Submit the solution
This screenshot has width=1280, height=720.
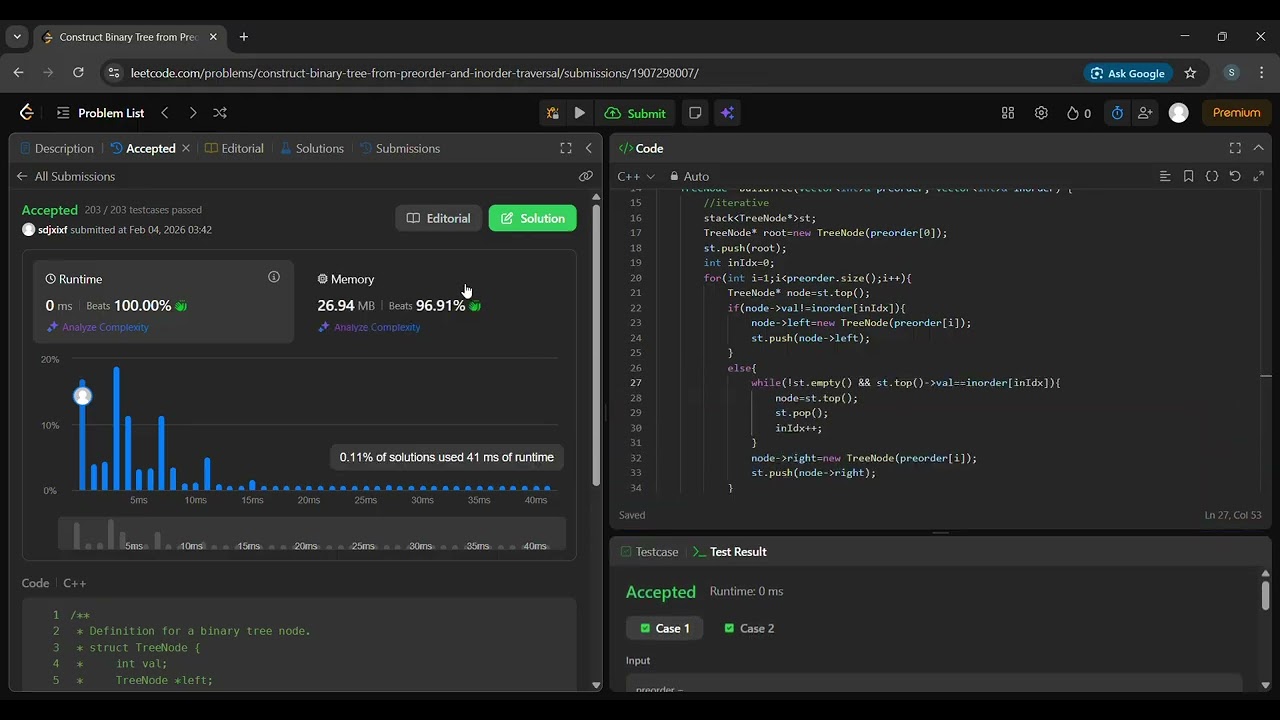click(x=636, y=113)
